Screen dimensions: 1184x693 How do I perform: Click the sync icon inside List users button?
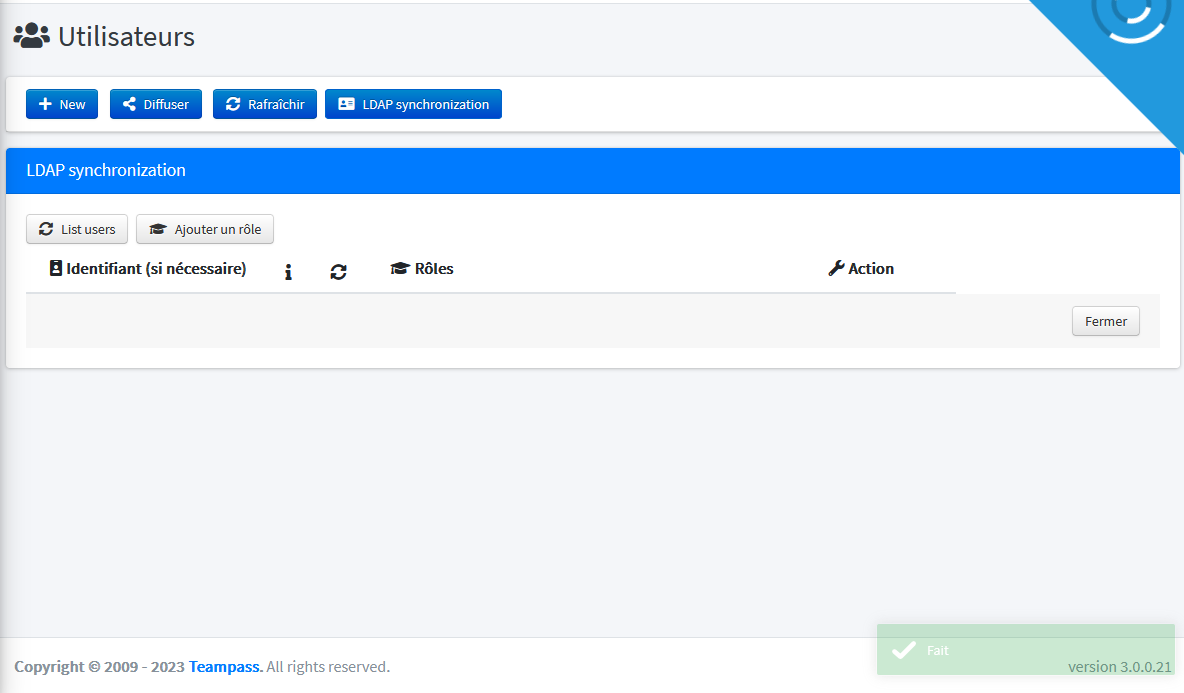[x=45, y=229]
